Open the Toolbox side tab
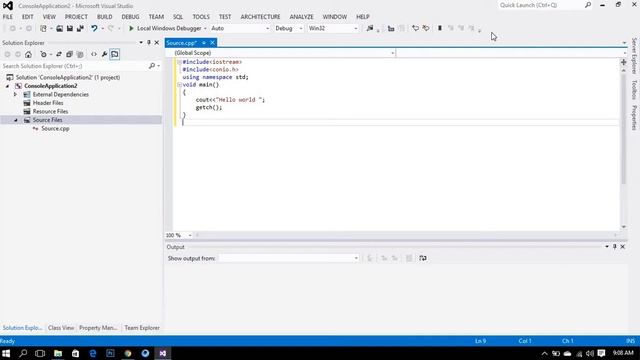Screen dimensions: 640x360 click(x=634, y=89)
